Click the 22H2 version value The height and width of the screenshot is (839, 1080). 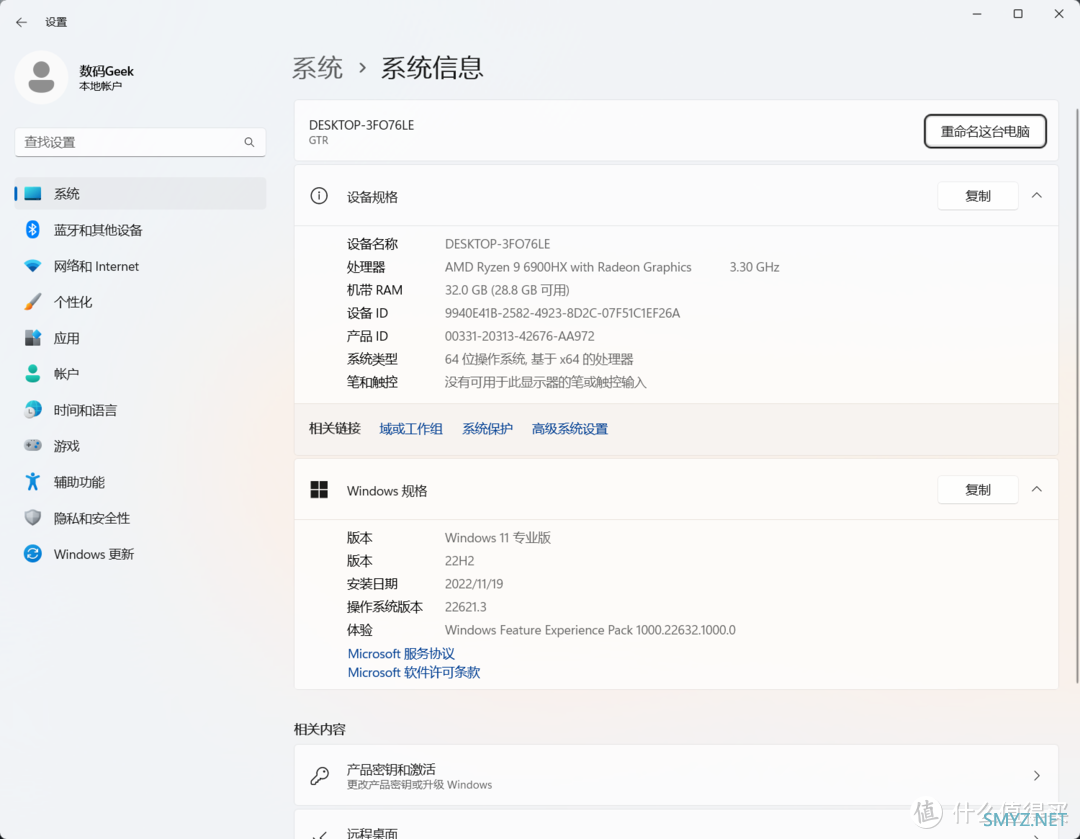point(459,561)
